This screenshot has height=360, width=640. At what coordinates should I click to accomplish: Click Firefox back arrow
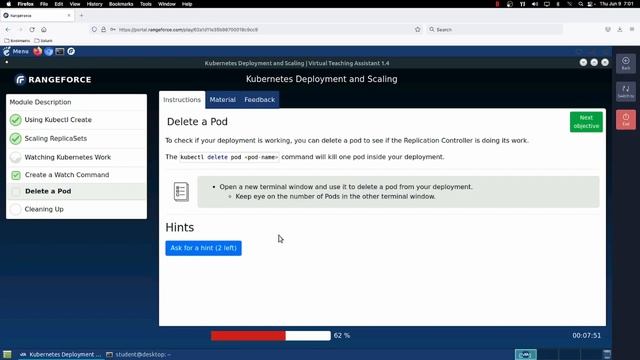[8, 29]
